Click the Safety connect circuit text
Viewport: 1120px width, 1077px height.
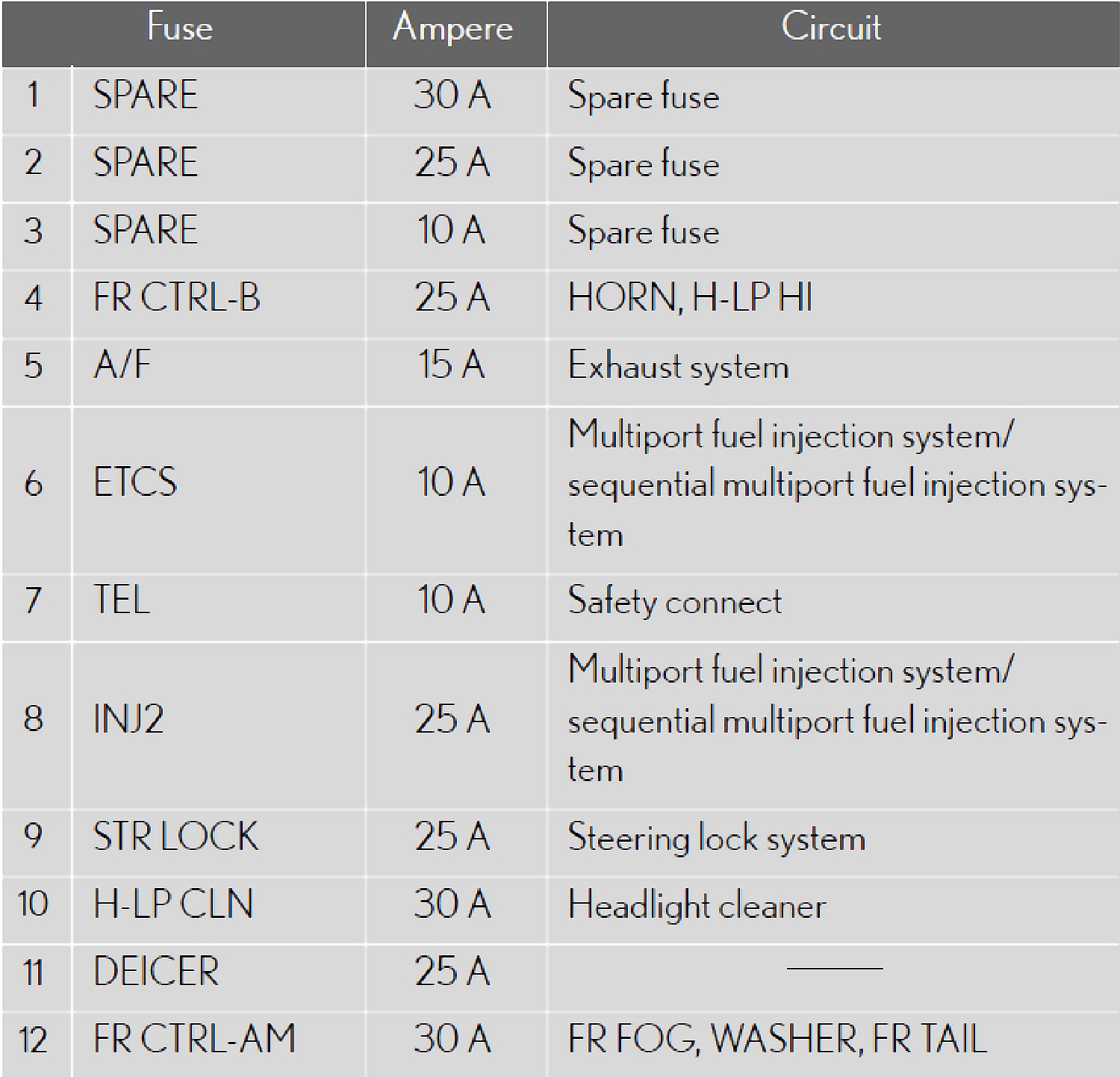pyautogui.click(x=674, y=601)
